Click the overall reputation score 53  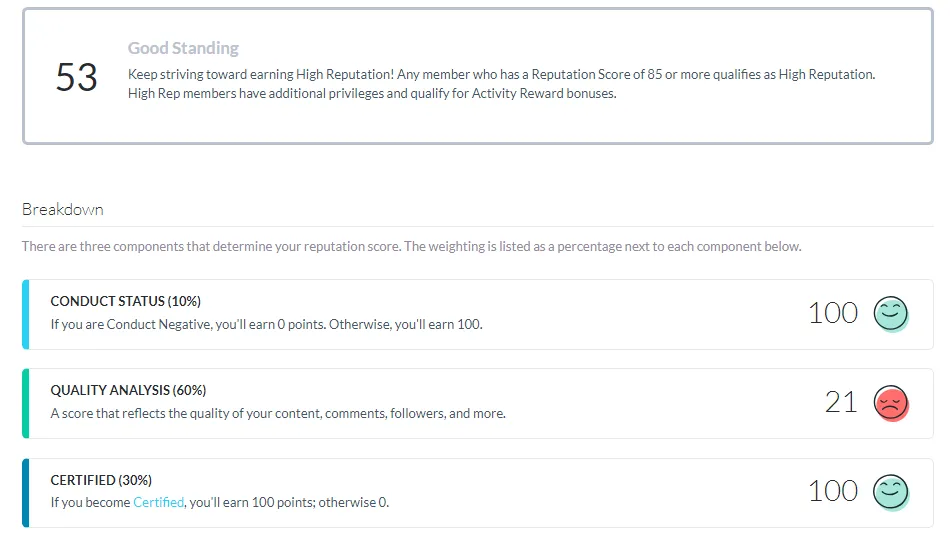[77, 78]
